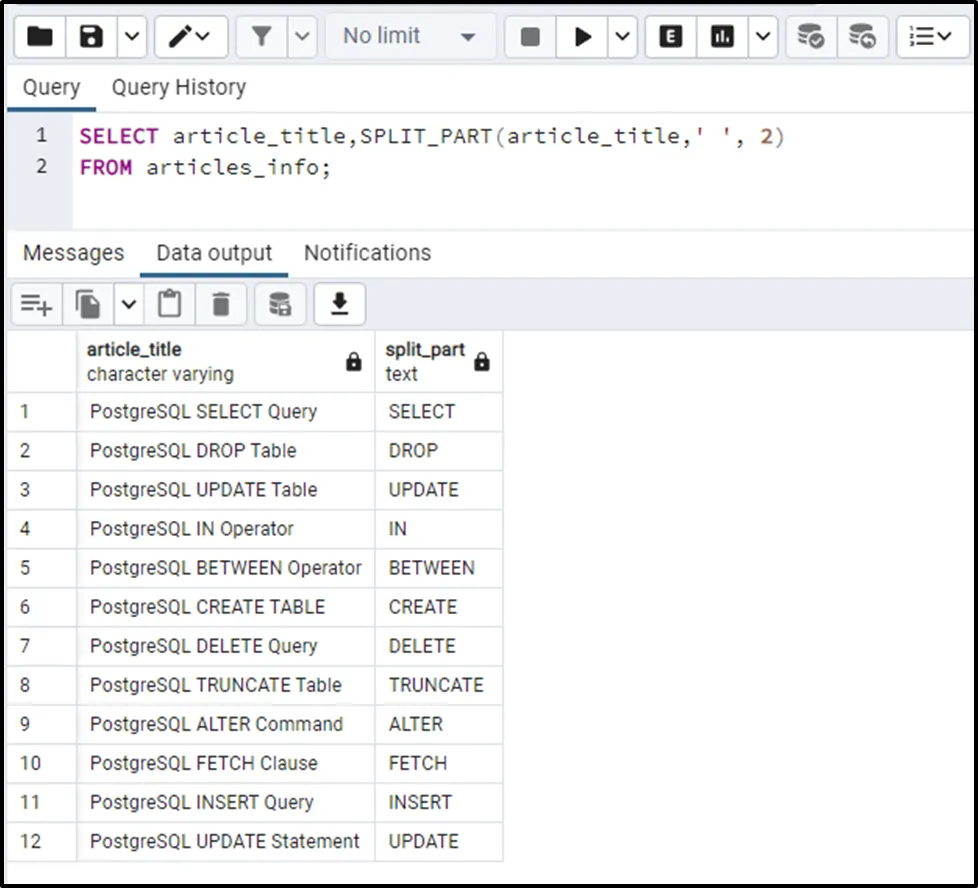Click the Save File floppy icon
978x888 pixels.
tap(92, 37)
